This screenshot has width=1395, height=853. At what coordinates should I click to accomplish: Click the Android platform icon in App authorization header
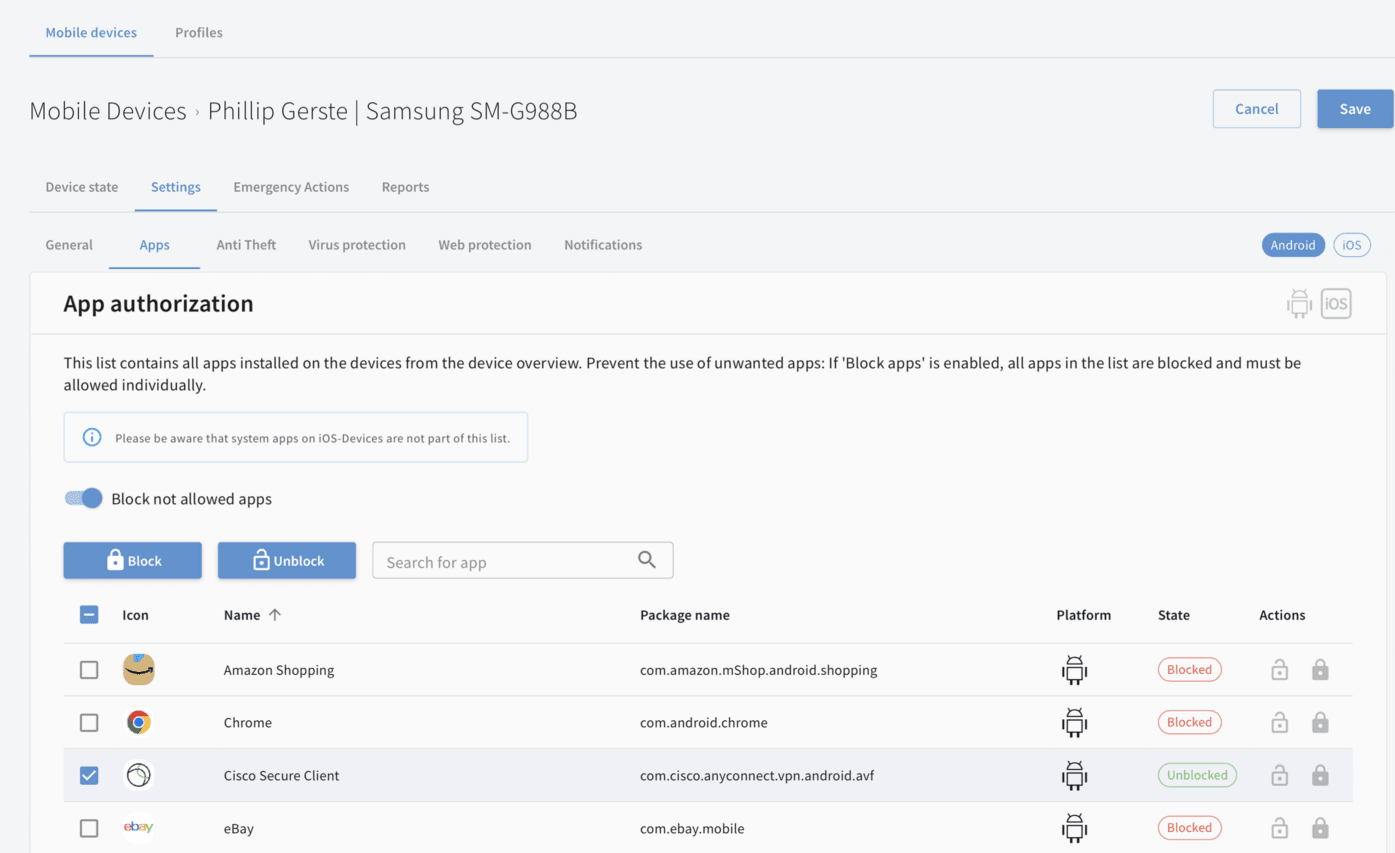(1298, 303)
